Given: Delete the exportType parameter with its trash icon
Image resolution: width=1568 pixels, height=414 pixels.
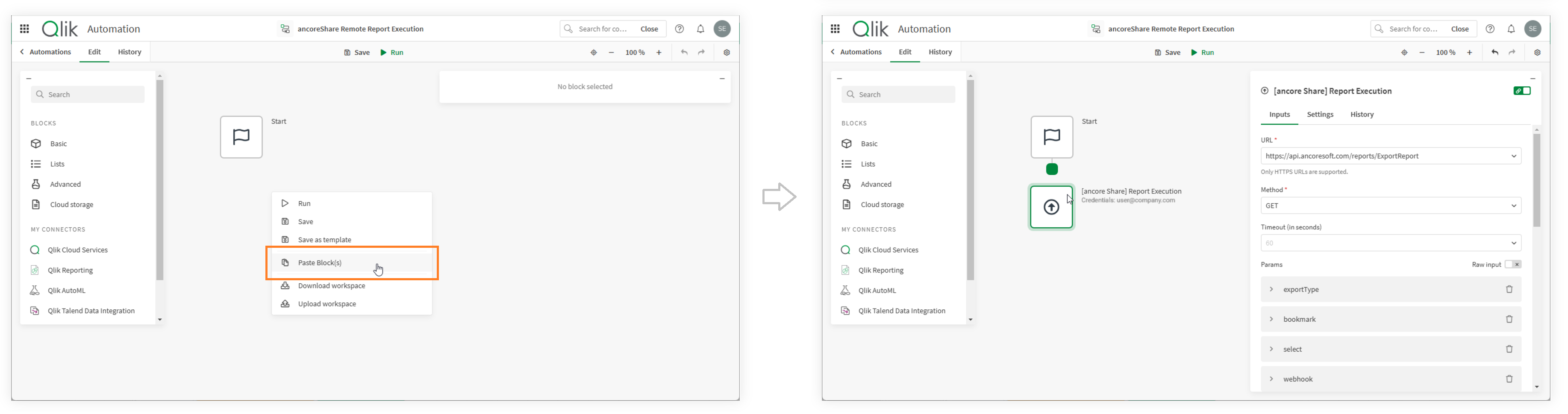Looking at the screenshot, I should [1509, 289].
